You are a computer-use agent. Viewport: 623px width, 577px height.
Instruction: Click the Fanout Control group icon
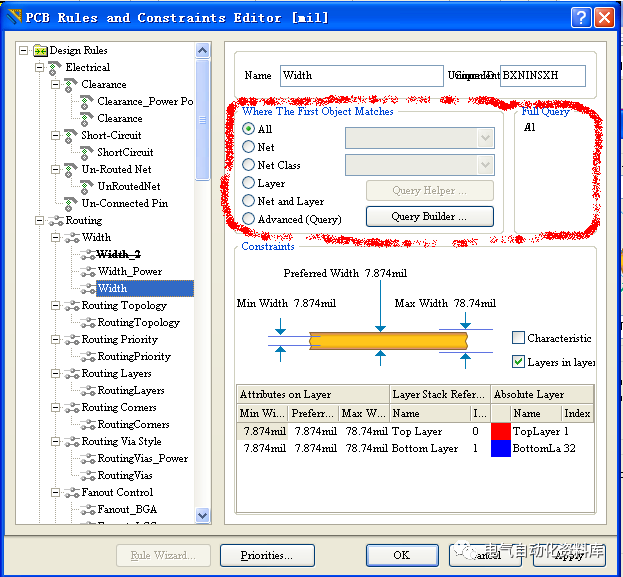click(72, 492)
